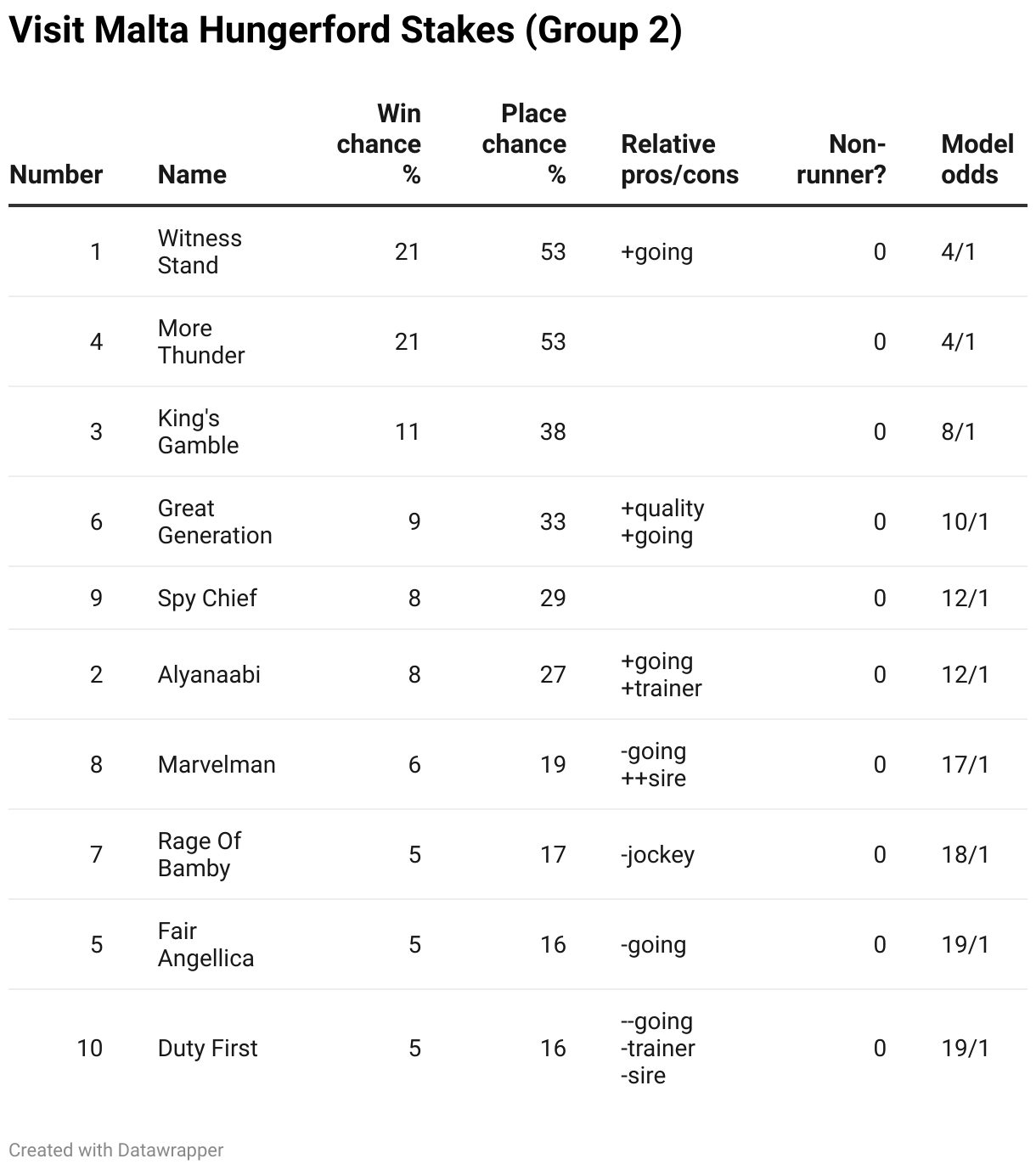Click the Name column header
Image resolution: width=1036 pixels, height=1170 pixels.
192,175
